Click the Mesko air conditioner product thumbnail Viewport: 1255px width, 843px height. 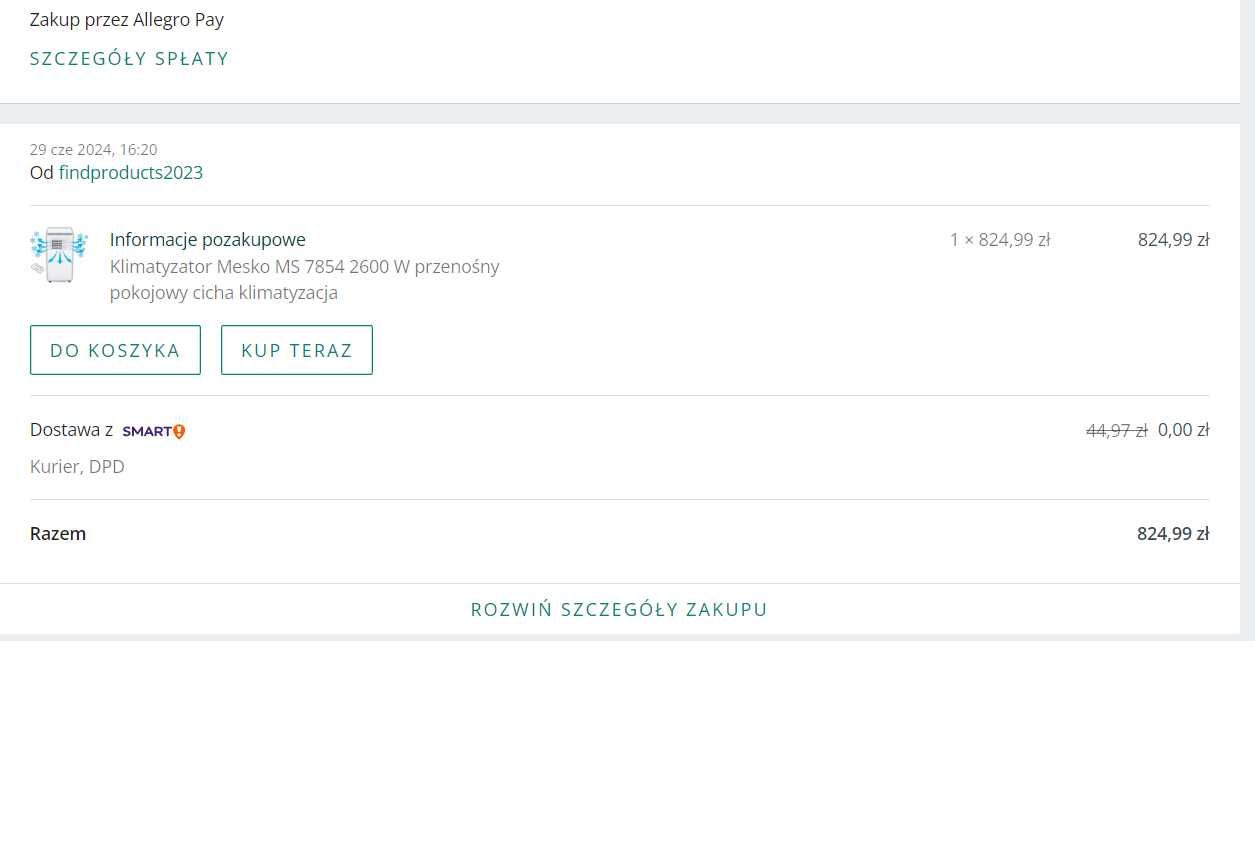tap(59, 255)
